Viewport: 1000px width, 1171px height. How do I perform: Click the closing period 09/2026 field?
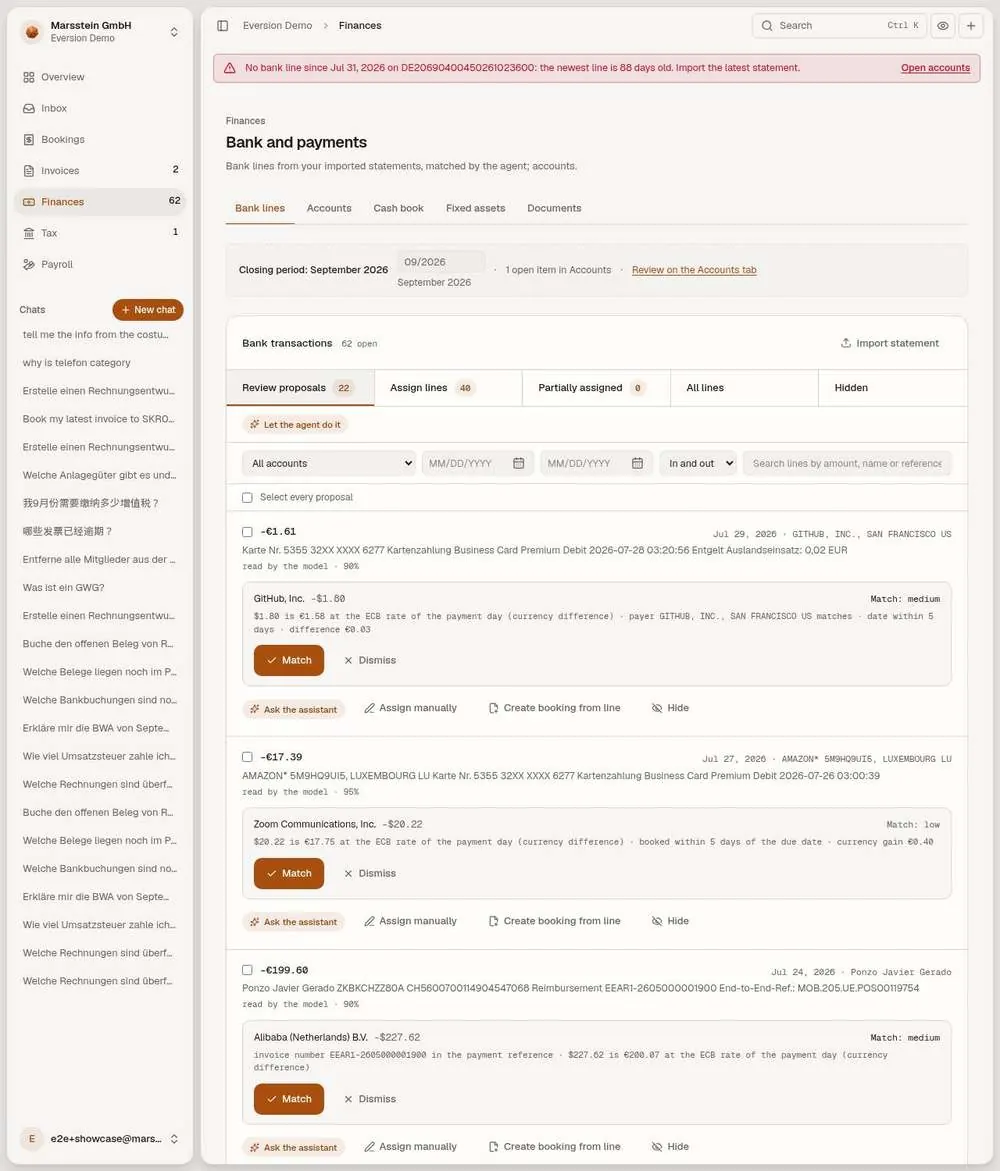click(441, 262)
